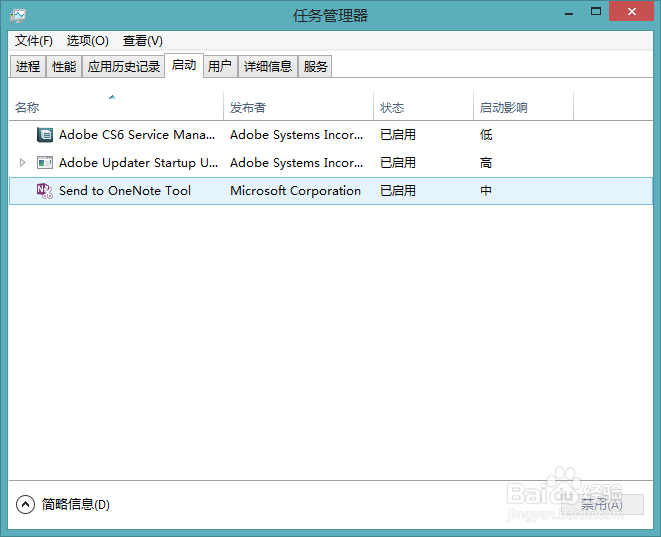This screenshot has width=661, height=537.
Task: Click Adobe CS6 row's Adobe Systems publisher cell
Action: 296,135
